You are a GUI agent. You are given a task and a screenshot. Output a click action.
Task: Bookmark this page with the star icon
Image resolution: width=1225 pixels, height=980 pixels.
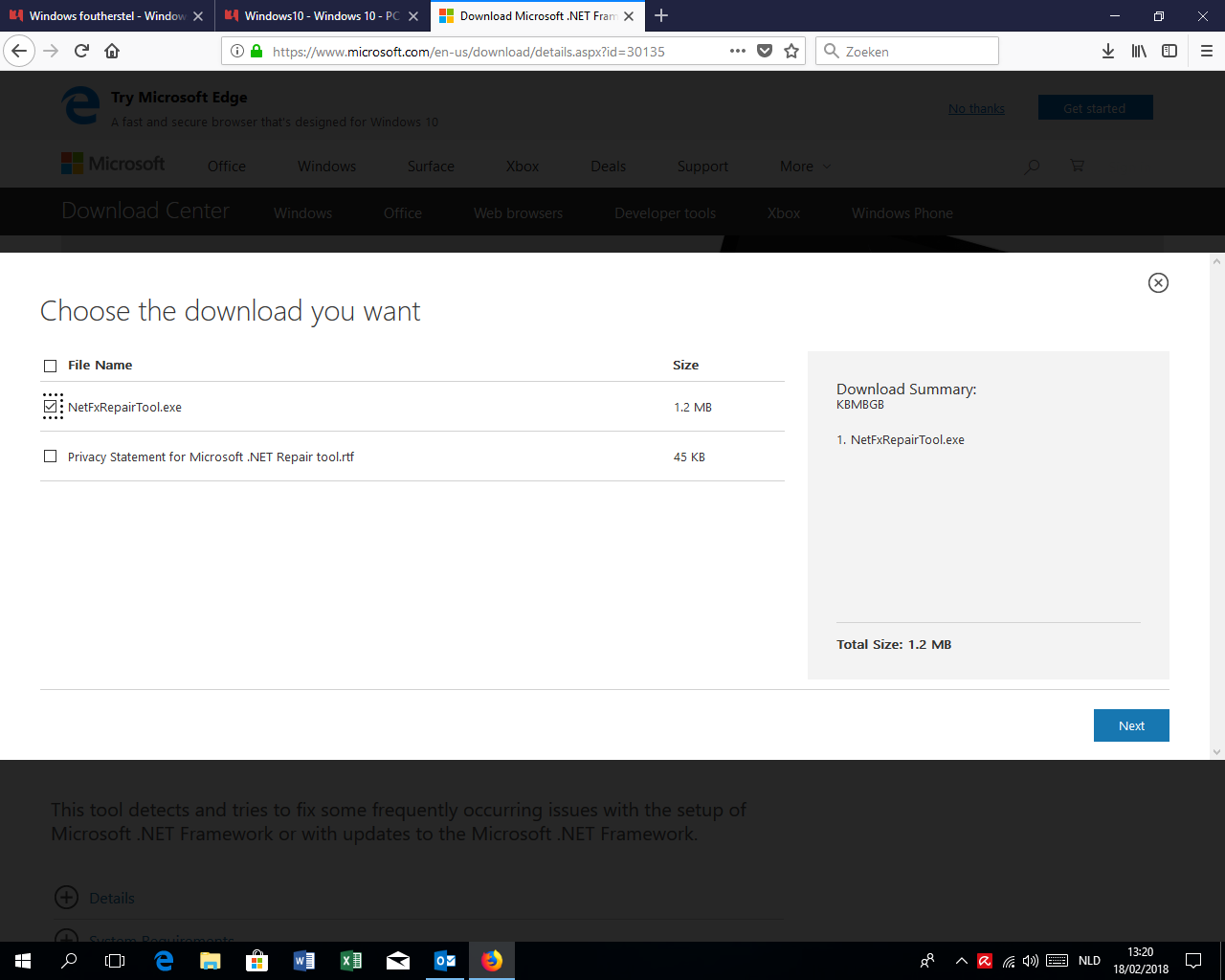[x=791, y=51]
